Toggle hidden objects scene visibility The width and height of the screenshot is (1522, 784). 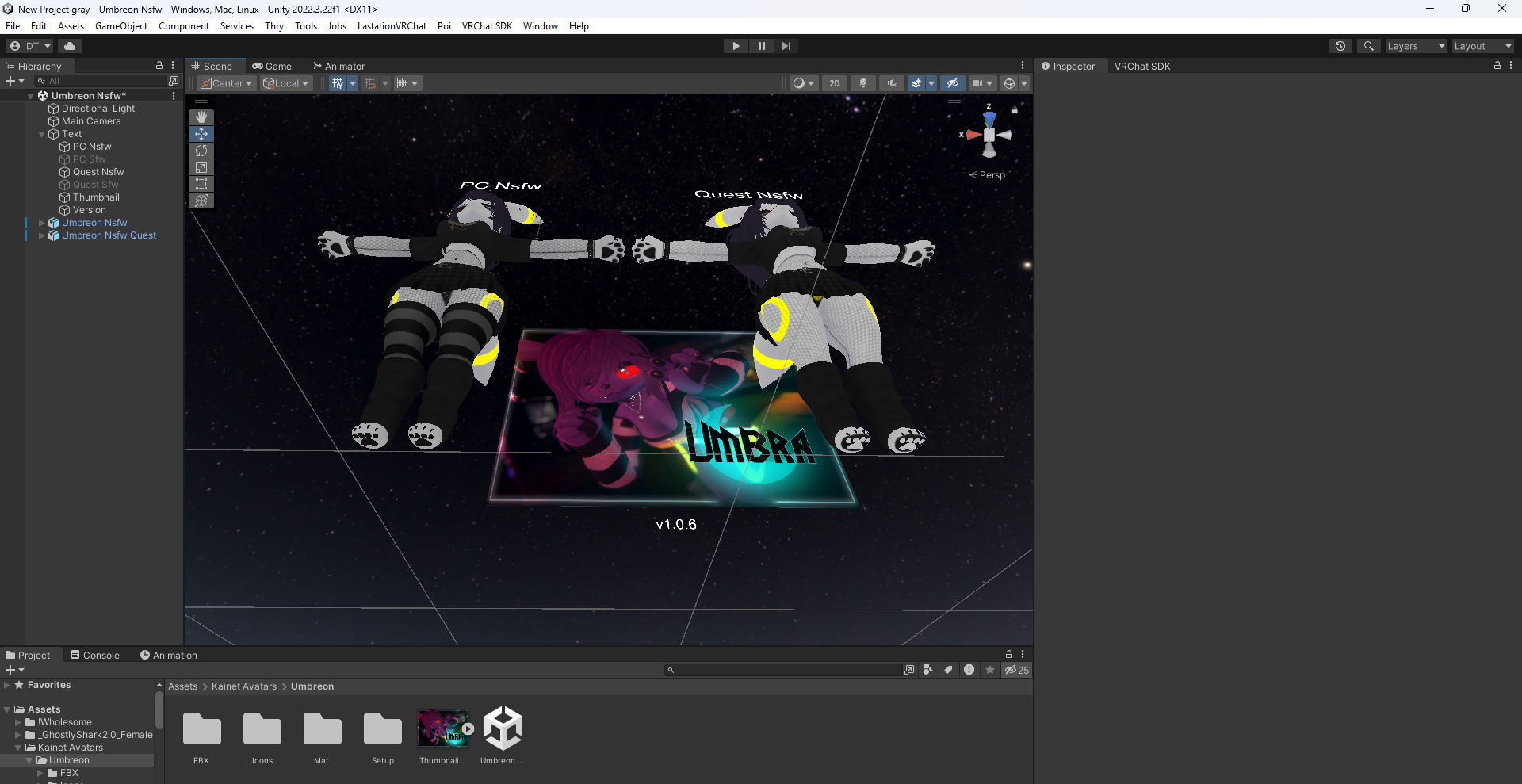[953, 83]
